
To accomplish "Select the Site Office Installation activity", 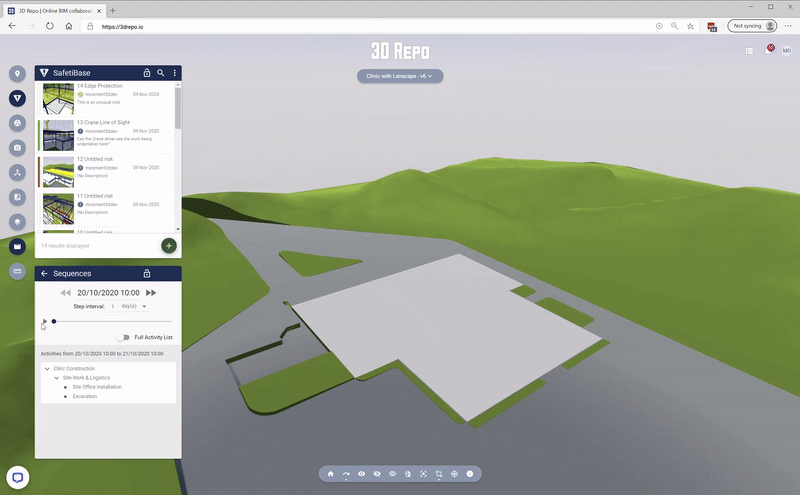I will point(97,387).
